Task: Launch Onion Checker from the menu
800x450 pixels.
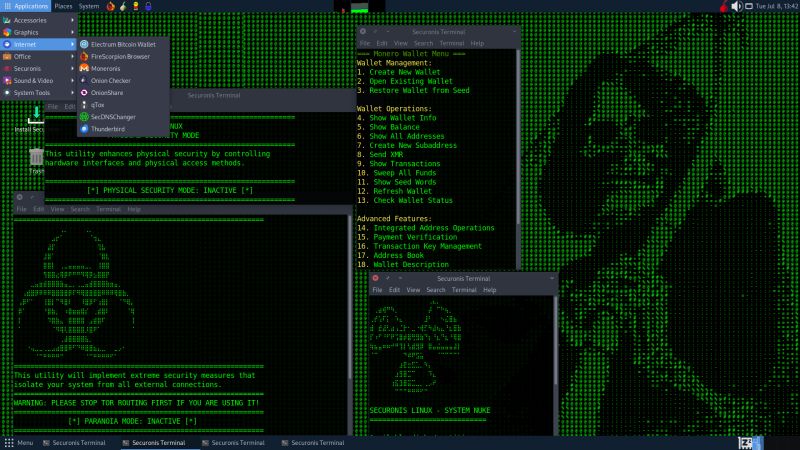Action: tap(123, 81)
